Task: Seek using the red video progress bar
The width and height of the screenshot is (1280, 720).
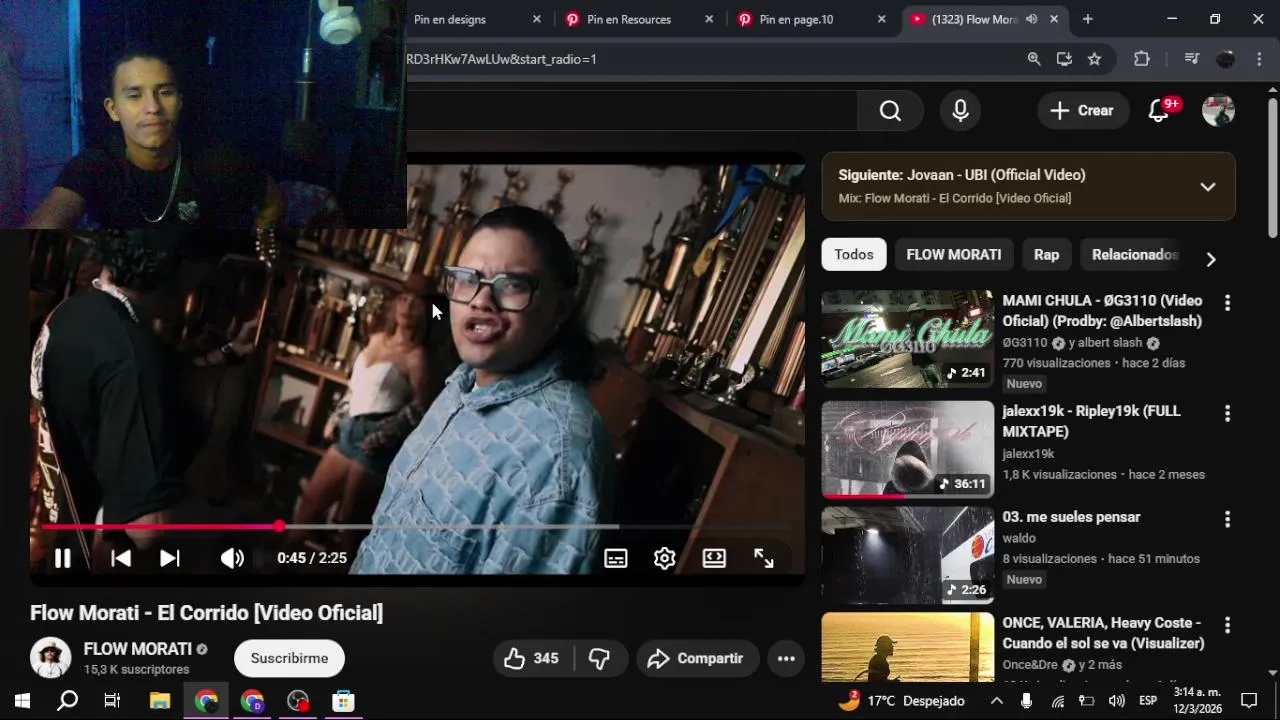Action: pyautogui.click(x=416, y=526)
